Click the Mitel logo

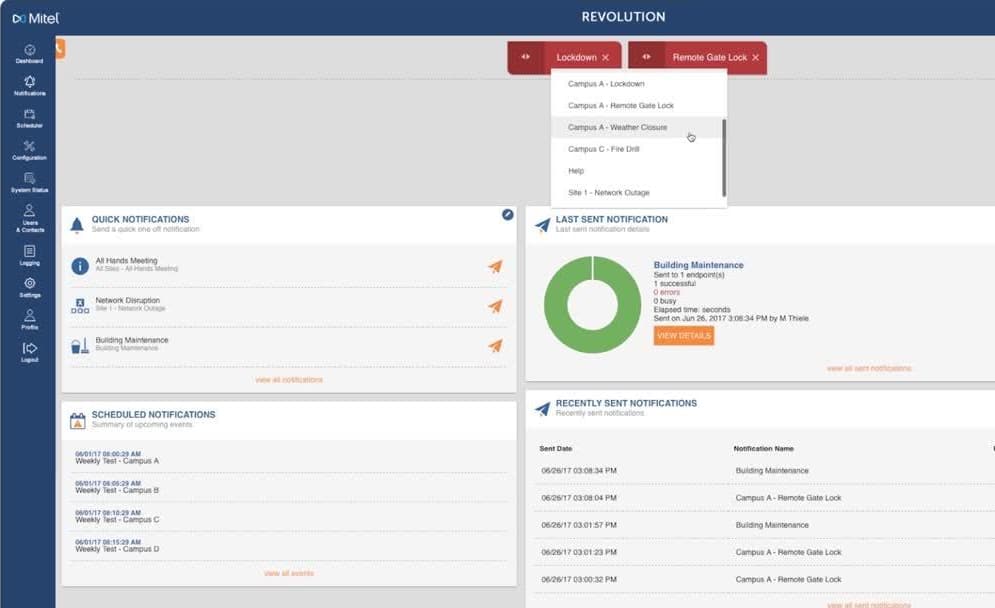[36, 18]
